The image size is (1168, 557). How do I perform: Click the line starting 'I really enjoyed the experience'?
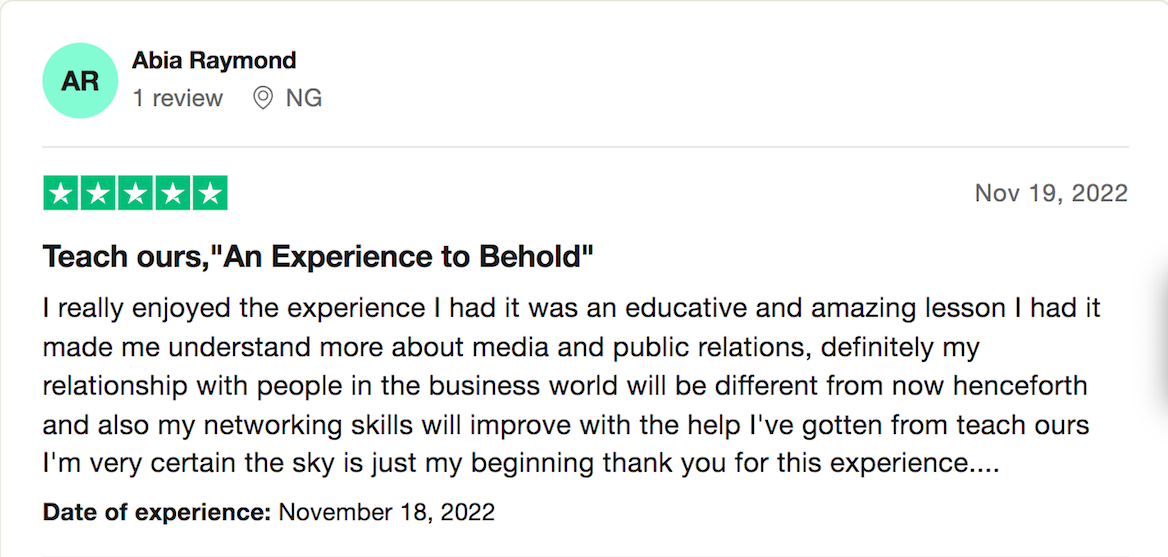[571, 308]
